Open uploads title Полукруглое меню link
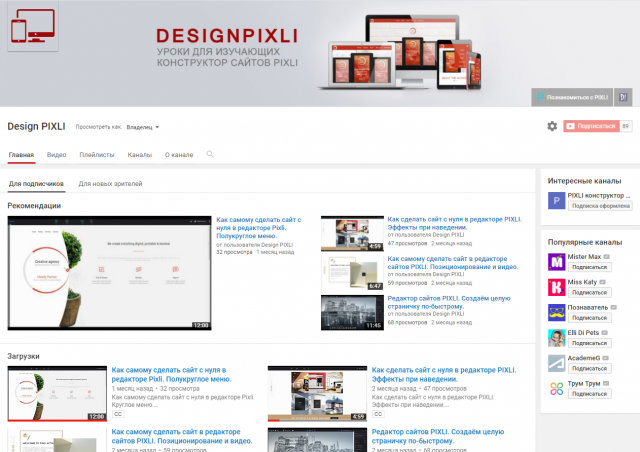 point(171,374)
